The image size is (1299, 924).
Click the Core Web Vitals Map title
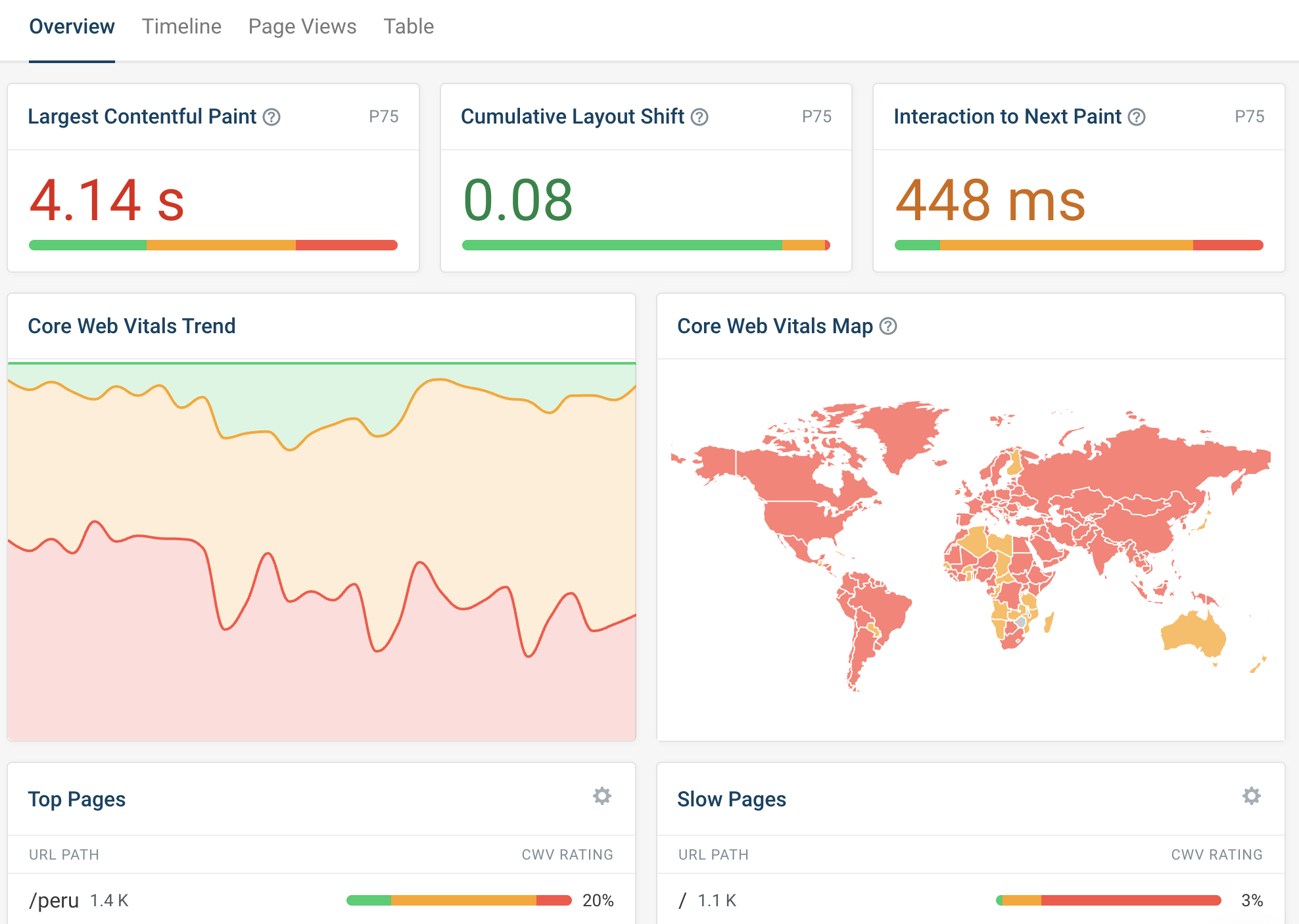[x=775, y=326]
